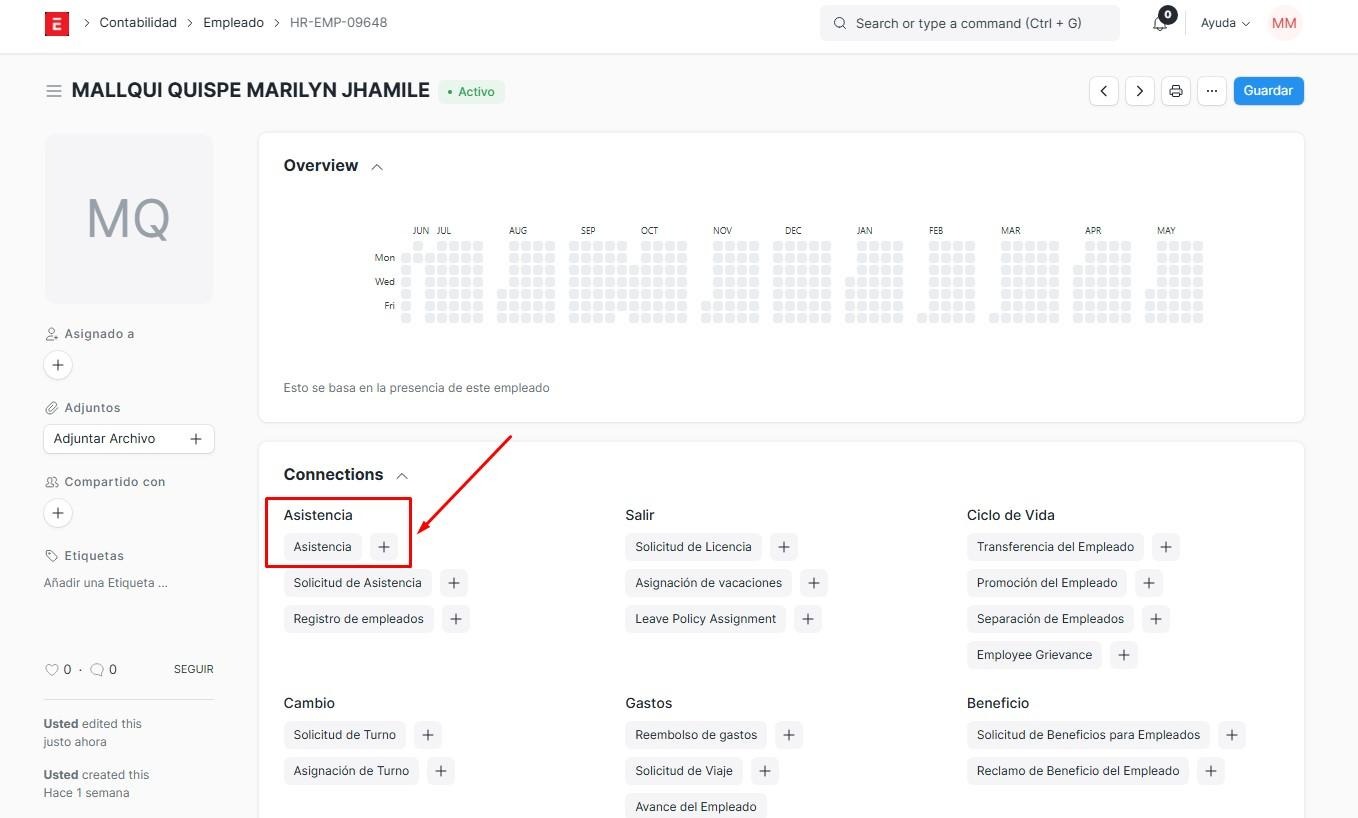Print this employee record
The width and height of the screenshot is (1358, 818).
coord(1176,91)
